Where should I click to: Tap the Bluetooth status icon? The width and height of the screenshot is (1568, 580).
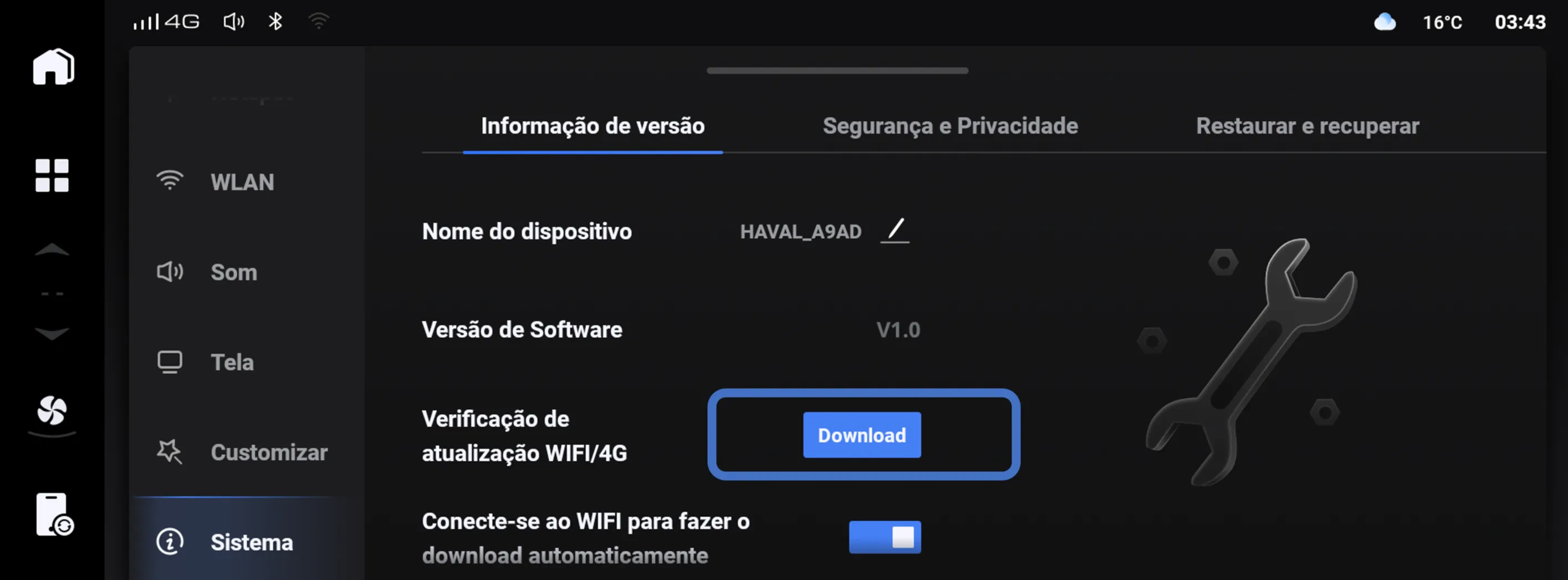point(275,22)
